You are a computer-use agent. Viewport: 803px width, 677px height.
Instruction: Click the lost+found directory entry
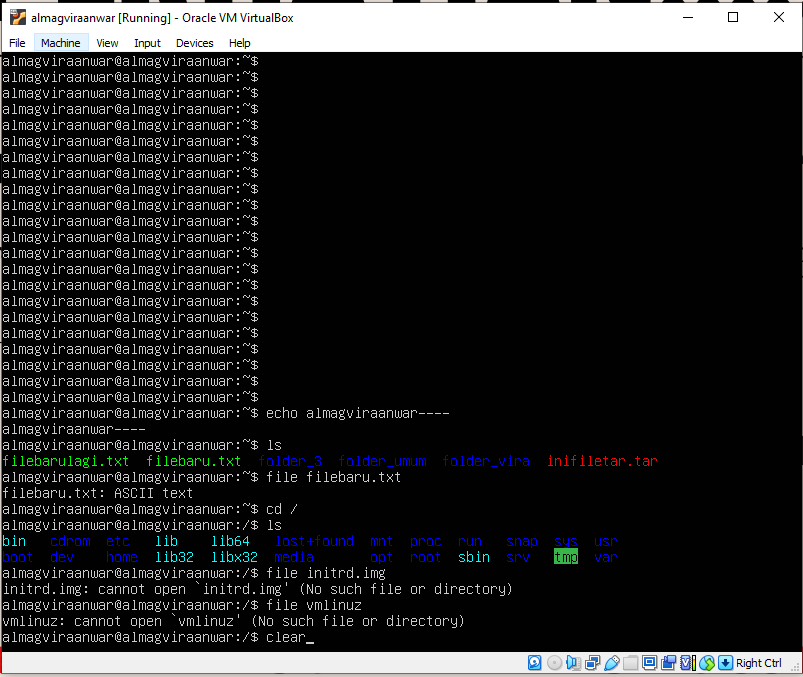tap(314, 541)
